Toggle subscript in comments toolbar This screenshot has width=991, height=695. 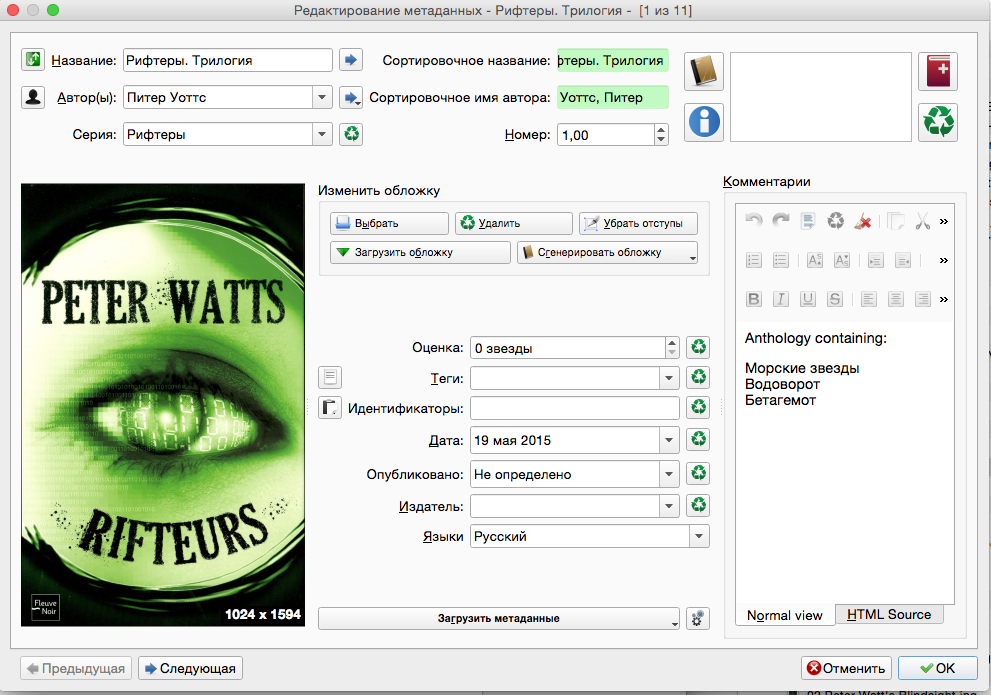[842, 260]
